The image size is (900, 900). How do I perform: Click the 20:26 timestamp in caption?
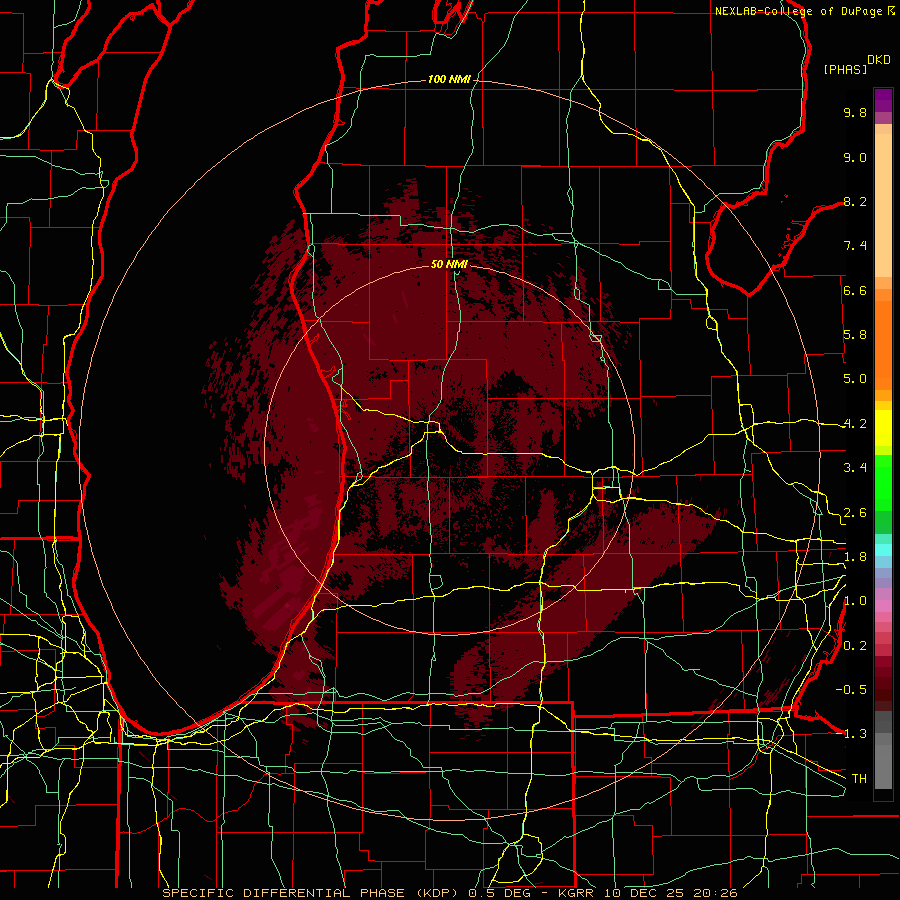715,893
